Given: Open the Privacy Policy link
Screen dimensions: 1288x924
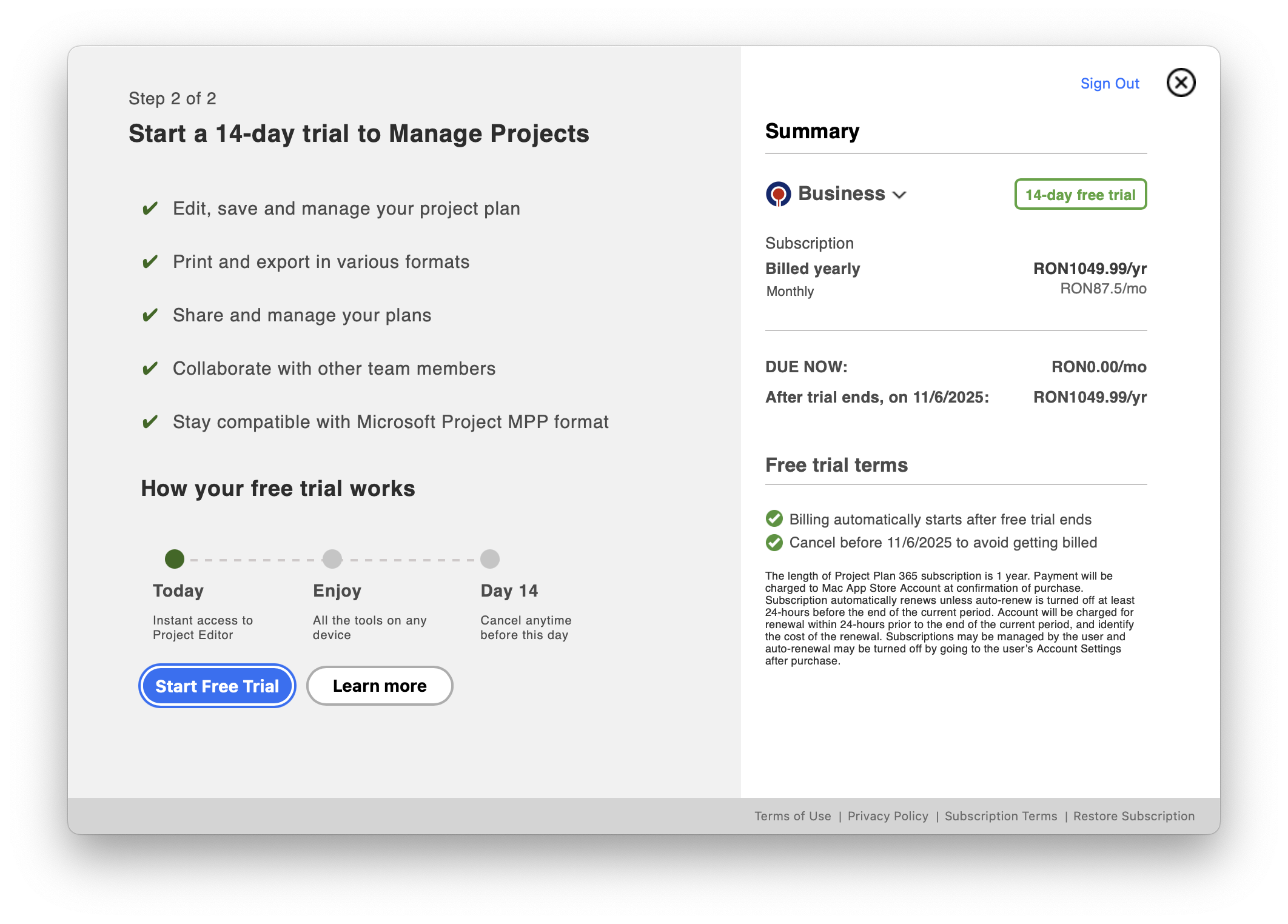Looking at the screenshot, I should (887, 816).
